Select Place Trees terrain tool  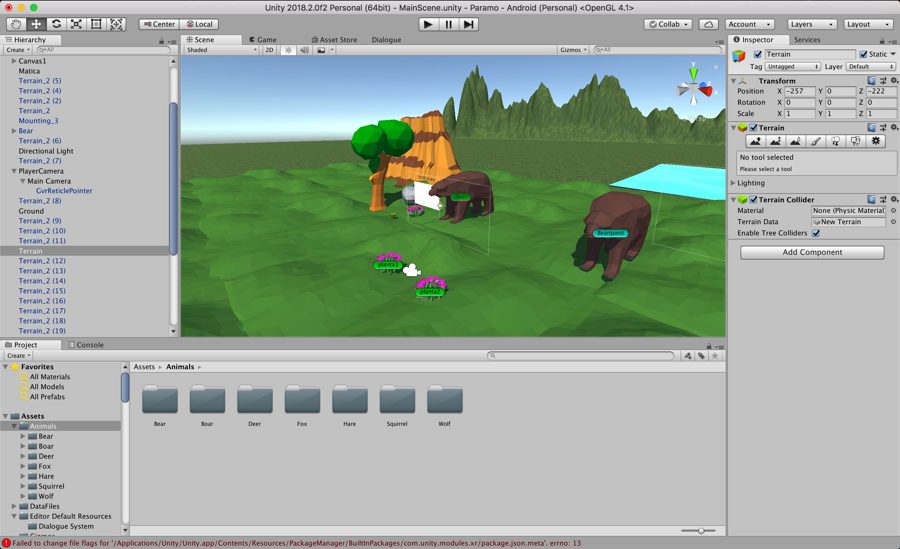pyautogui.click(x=836, y=141)
